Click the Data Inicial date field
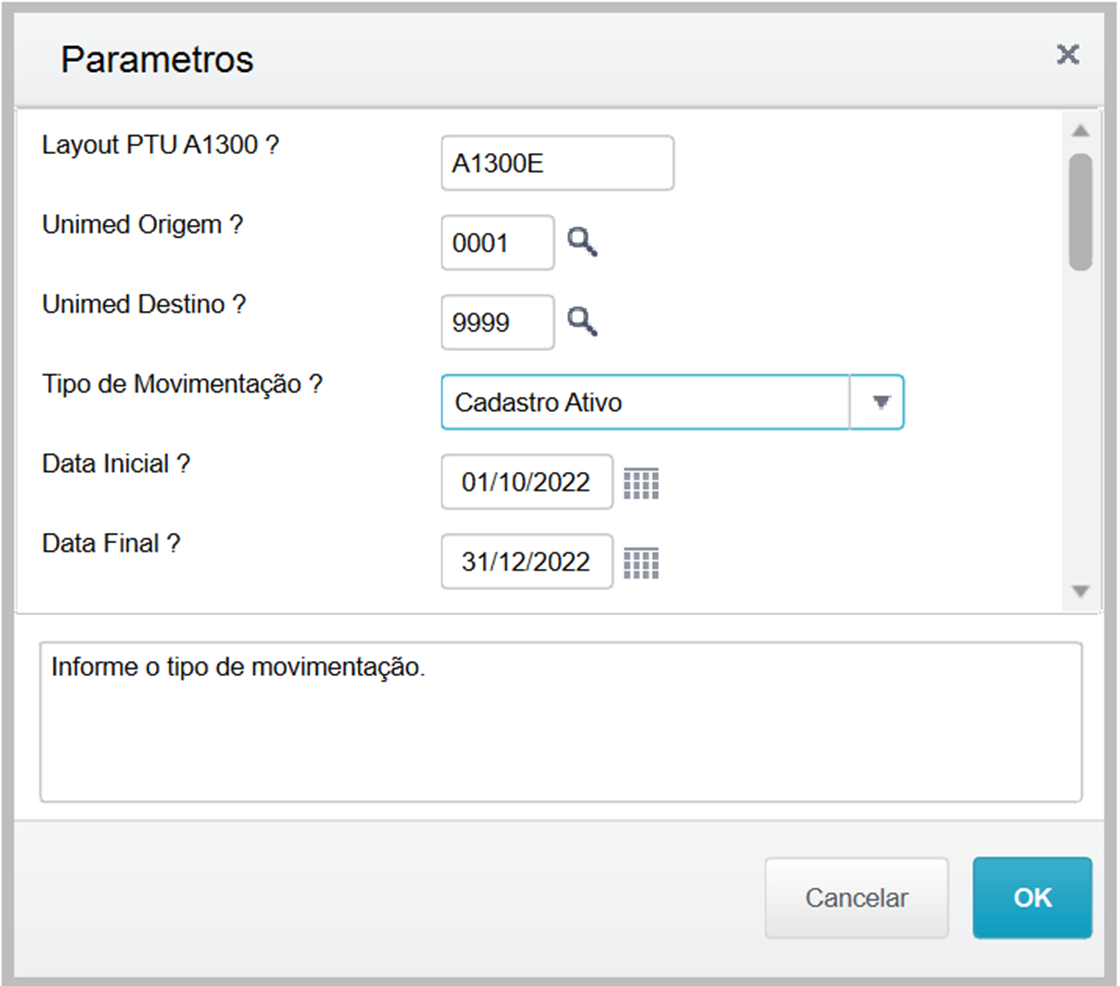The height and width of the screenshot is (986, 1120). pyautogui.click(x=526, y=482)
